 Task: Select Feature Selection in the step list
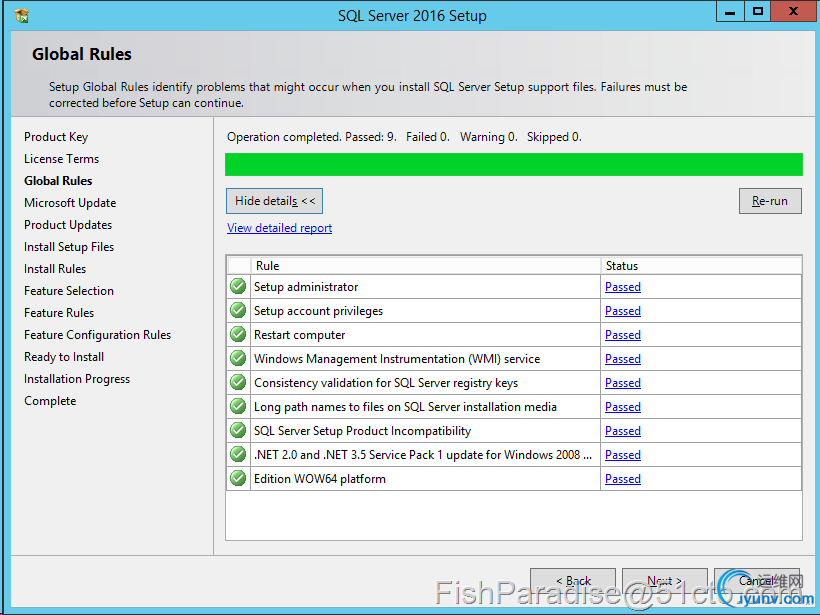click(x=69, y=291)
